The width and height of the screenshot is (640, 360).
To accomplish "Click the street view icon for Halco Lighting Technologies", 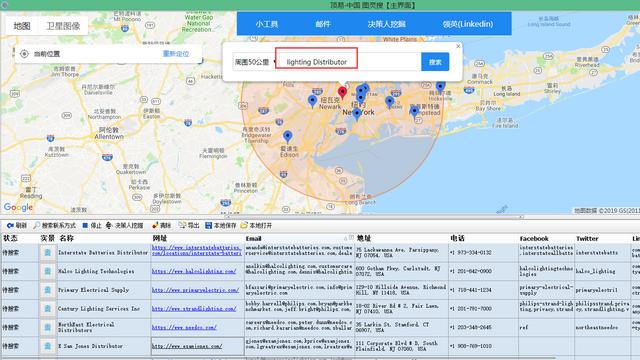I will (48, 271).
